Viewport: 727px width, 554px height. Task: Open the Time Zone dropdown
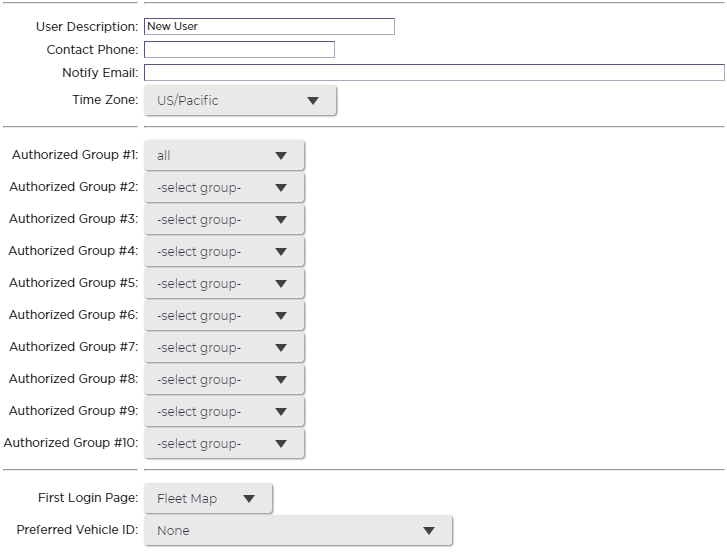click(240, 100)
